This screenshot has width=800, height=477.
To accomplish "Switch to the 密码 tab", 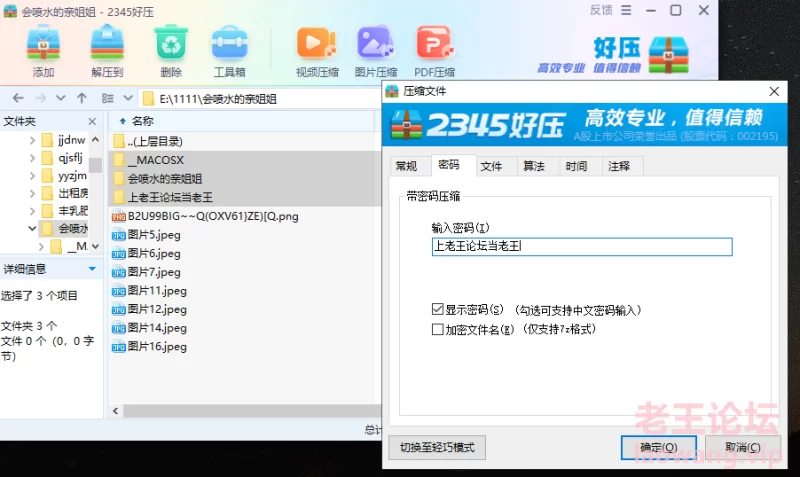I will coord(449,165).
